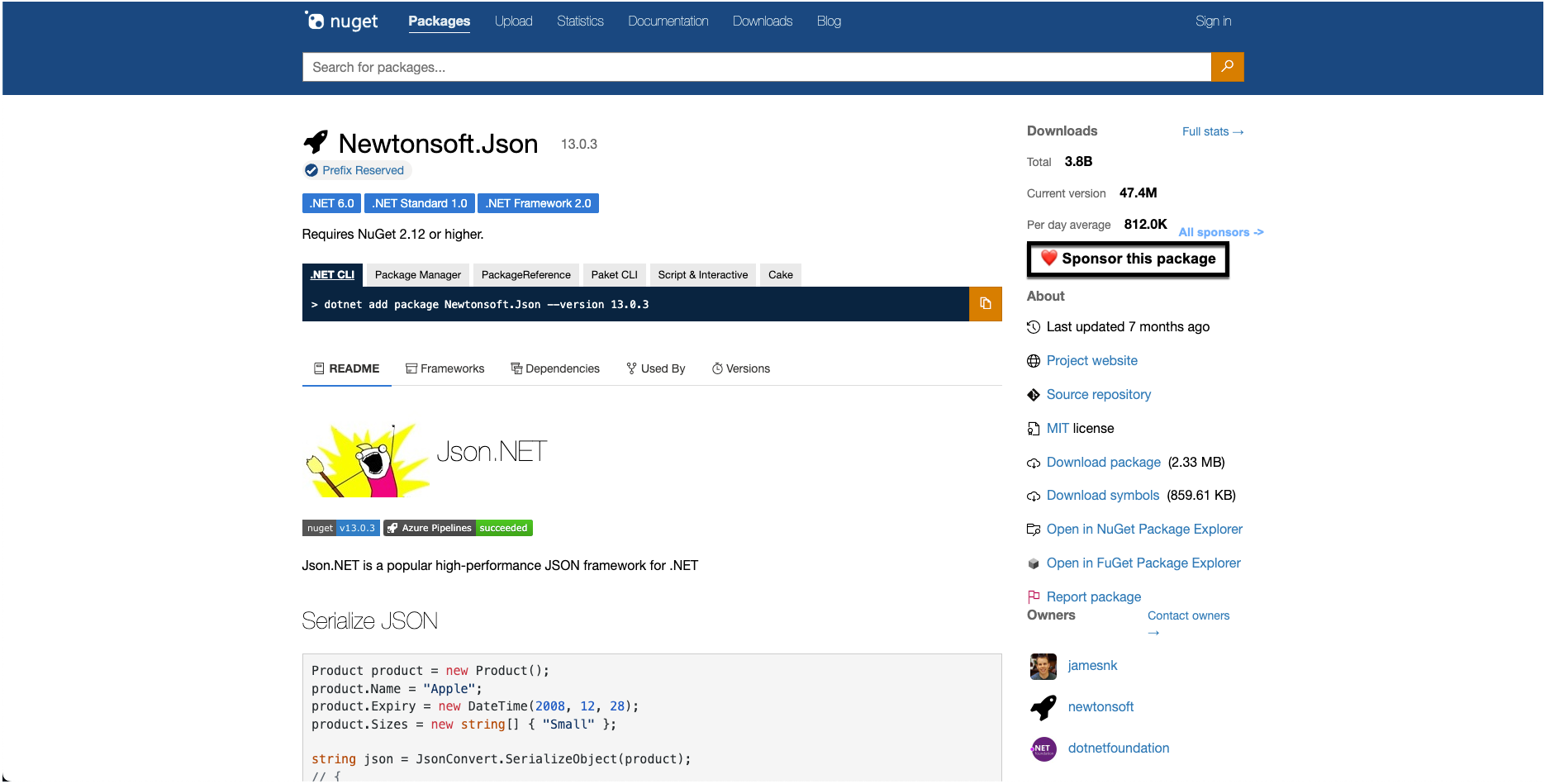Click the nuget v13.0.3 badge
The image size is (1545, 784).
(340, 528)
